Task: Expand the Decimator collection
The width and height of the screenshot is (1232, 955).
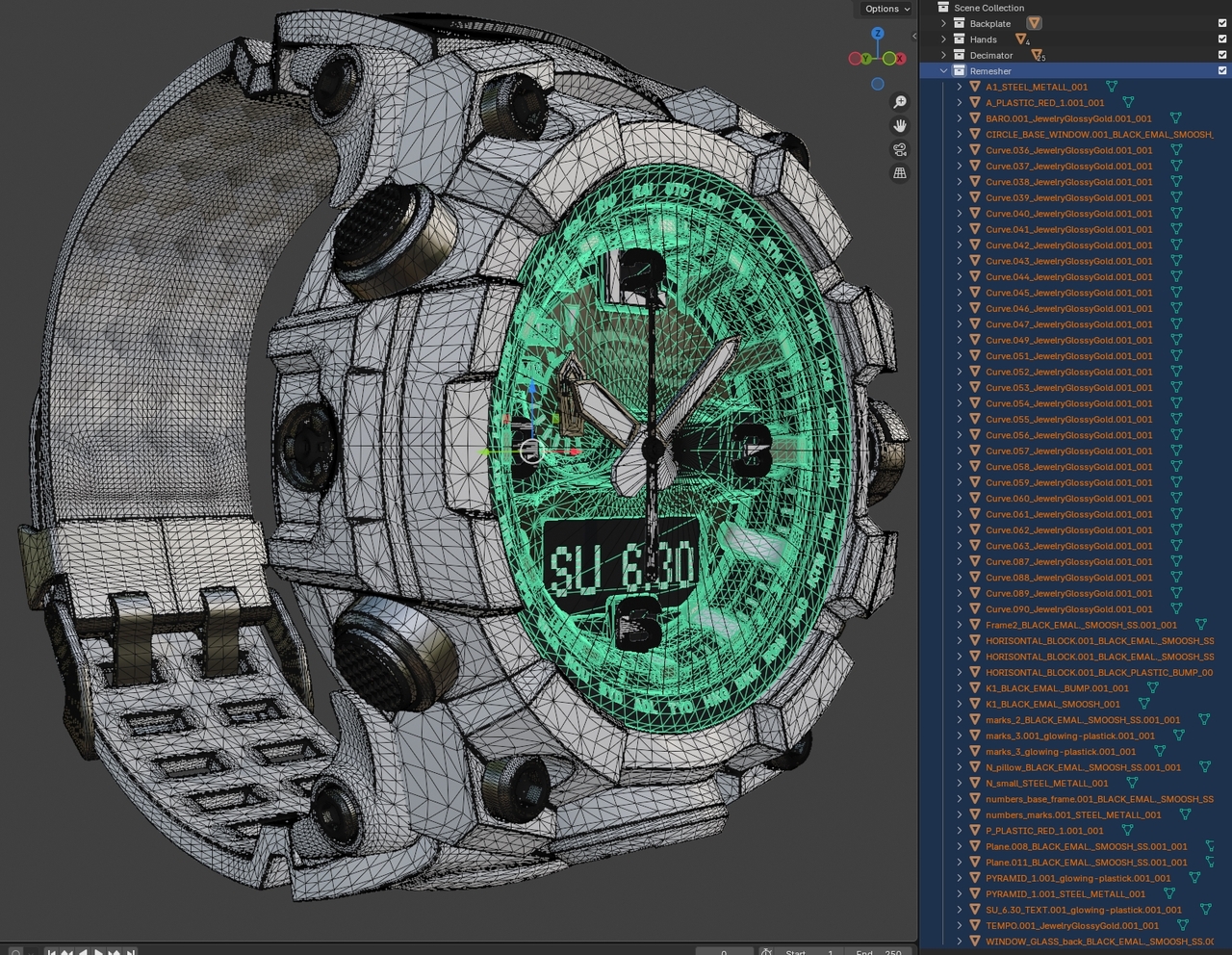Action: 943,55
